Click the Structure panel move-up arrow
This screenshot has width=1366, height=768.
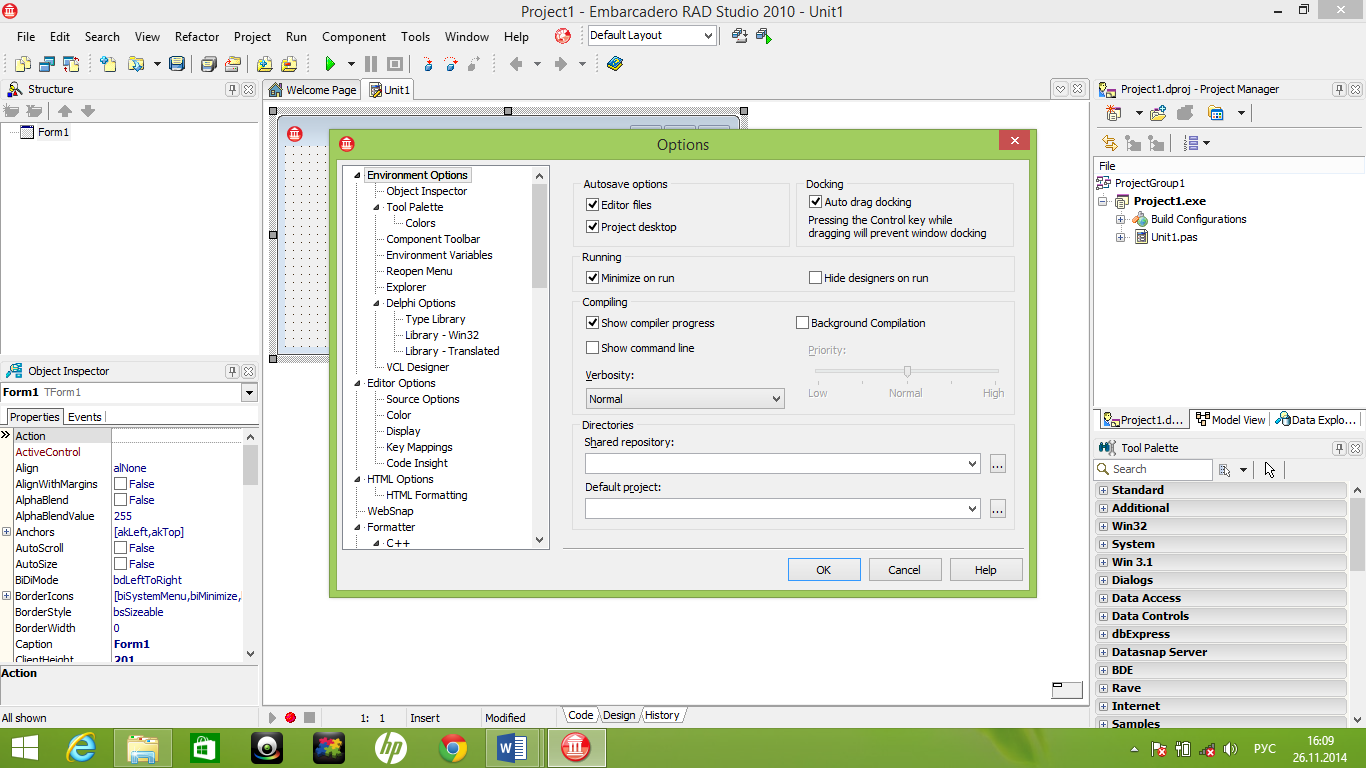[65, 111]
